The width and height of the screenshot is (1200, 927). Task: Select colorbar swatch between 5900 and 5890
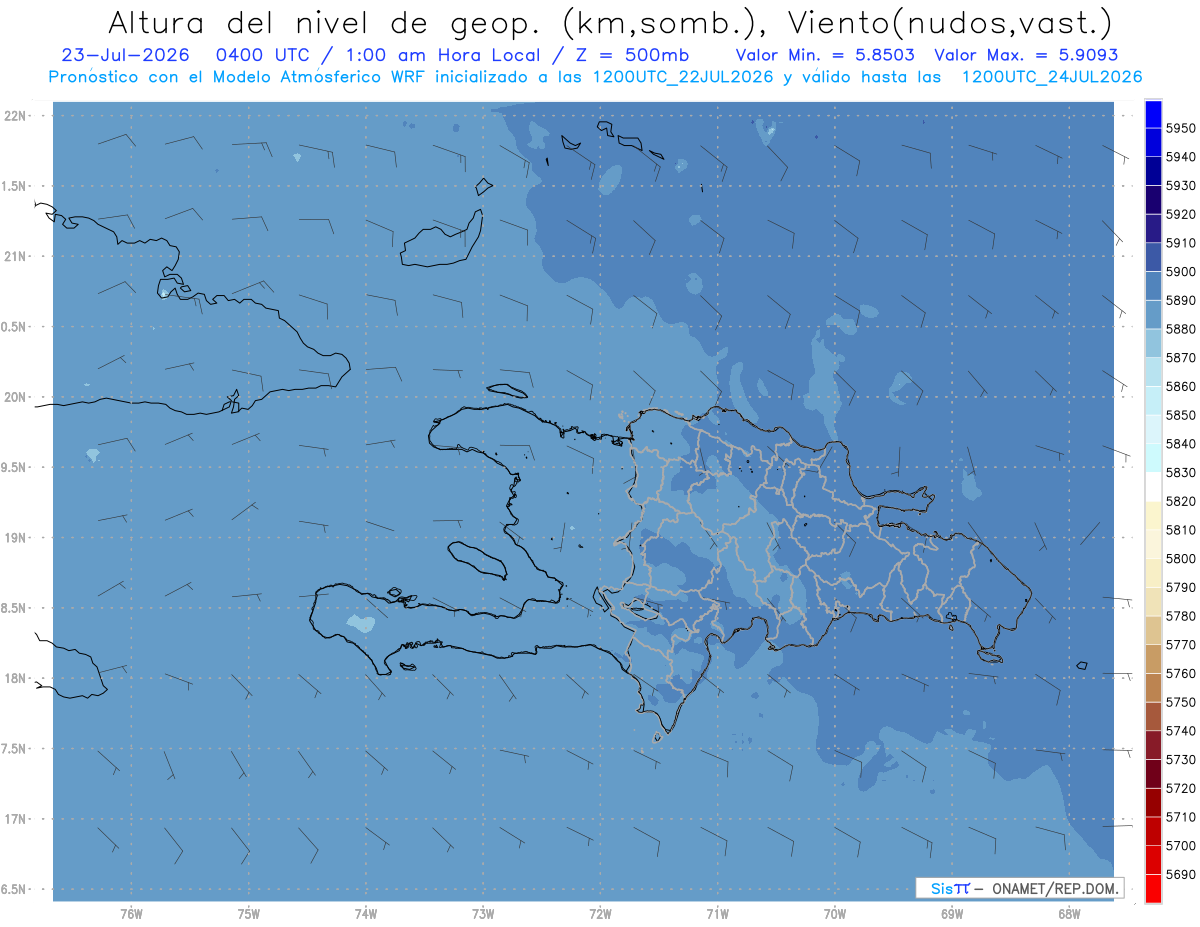pos(1153,286)
